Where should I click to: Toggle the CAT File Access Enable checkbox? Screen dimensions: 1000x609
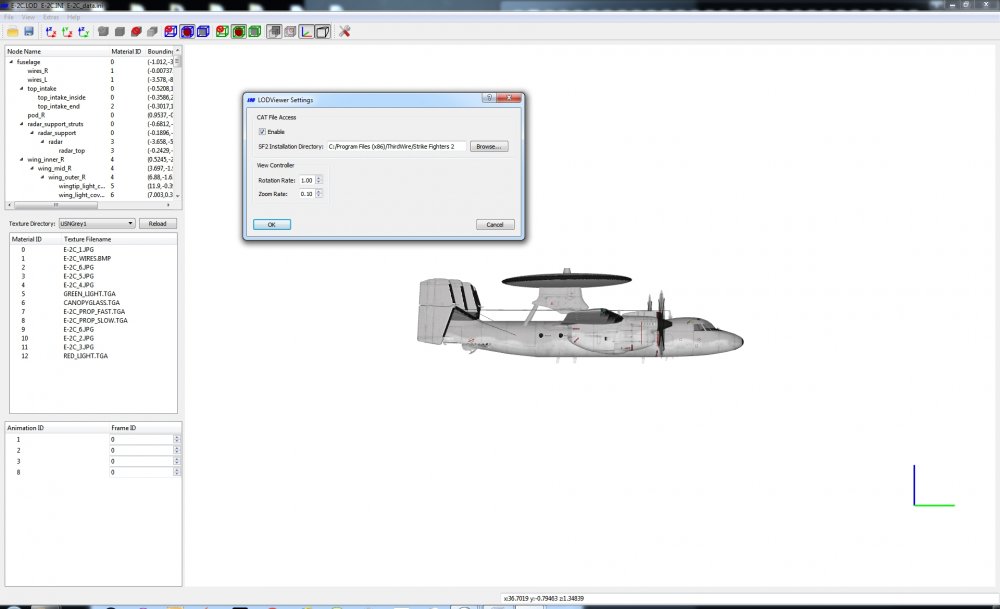coord(262,131)
